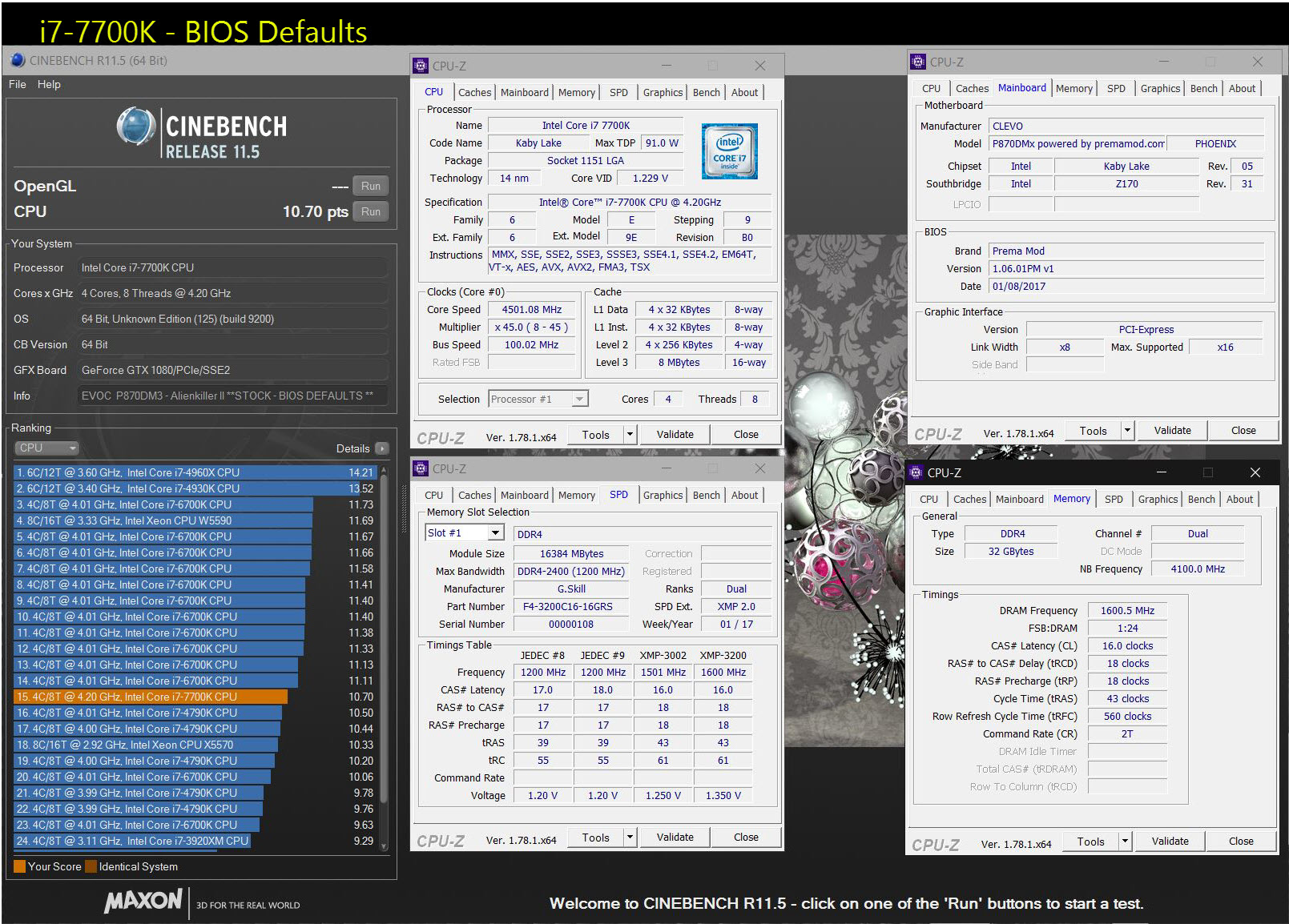Select highlighted ranking row 15 i7-7700K CPU
Image resolution: width=1289 pixels, height=924 pixels.
click(x=195, y=697)
